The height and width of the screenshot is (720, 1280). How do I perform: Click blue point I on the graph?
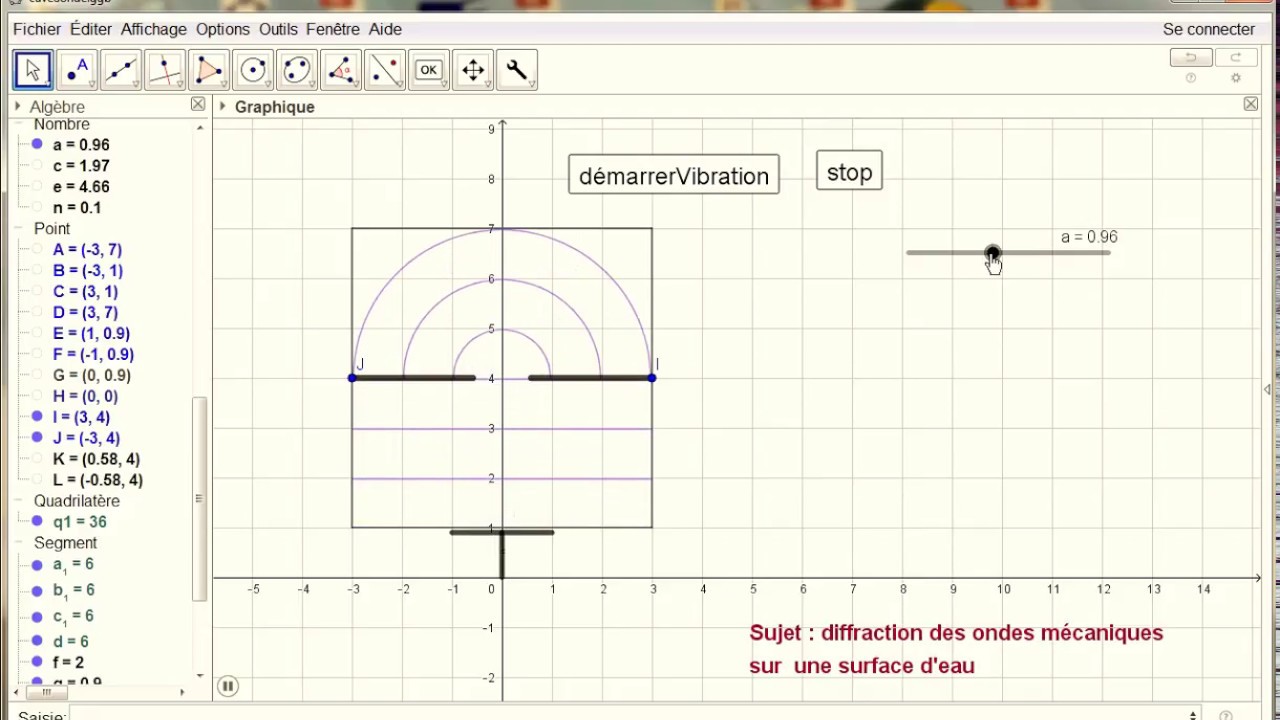[x=652, y=378]
